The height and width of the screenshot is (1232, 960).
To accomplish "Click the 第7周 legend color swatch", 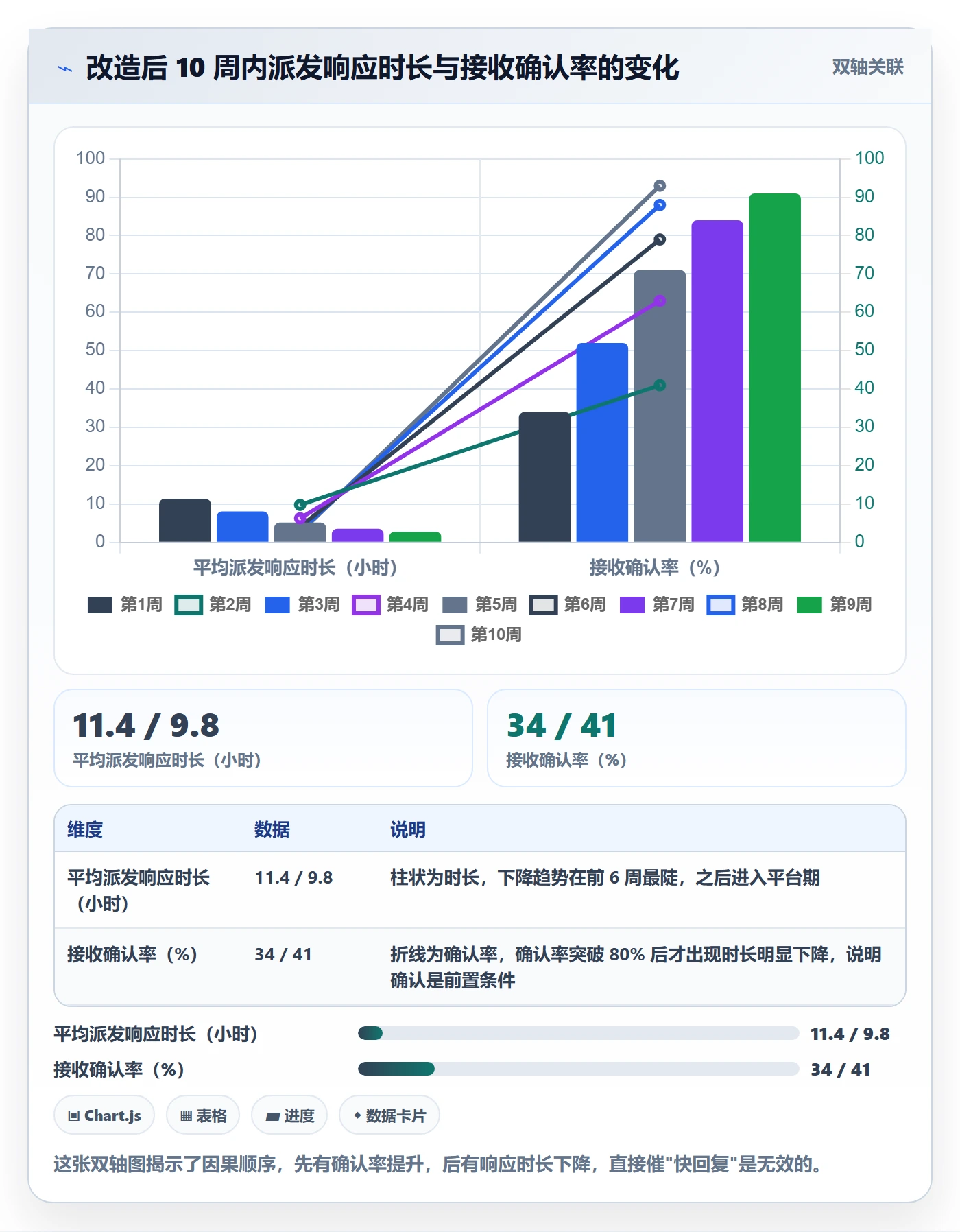I will coord(632,605).
